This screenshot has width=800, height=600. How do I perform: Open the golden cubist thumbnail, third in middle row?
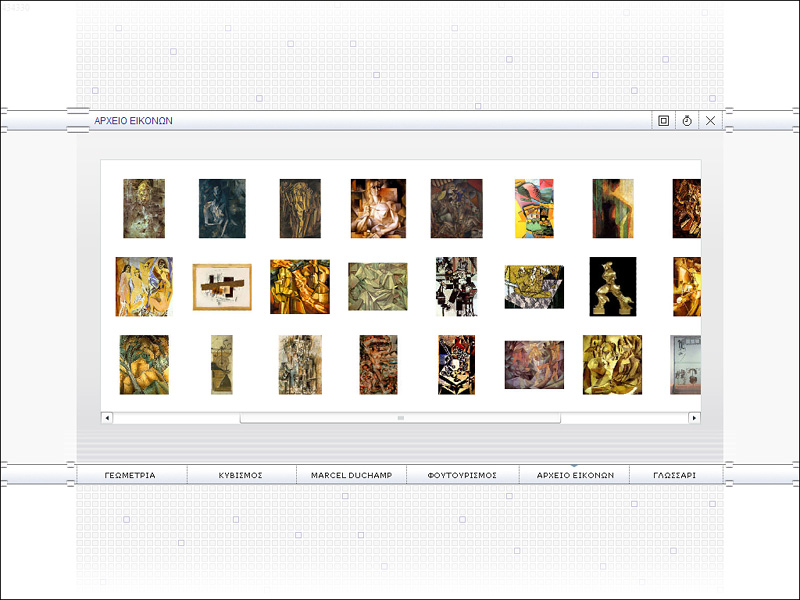(x=300, y=287)
